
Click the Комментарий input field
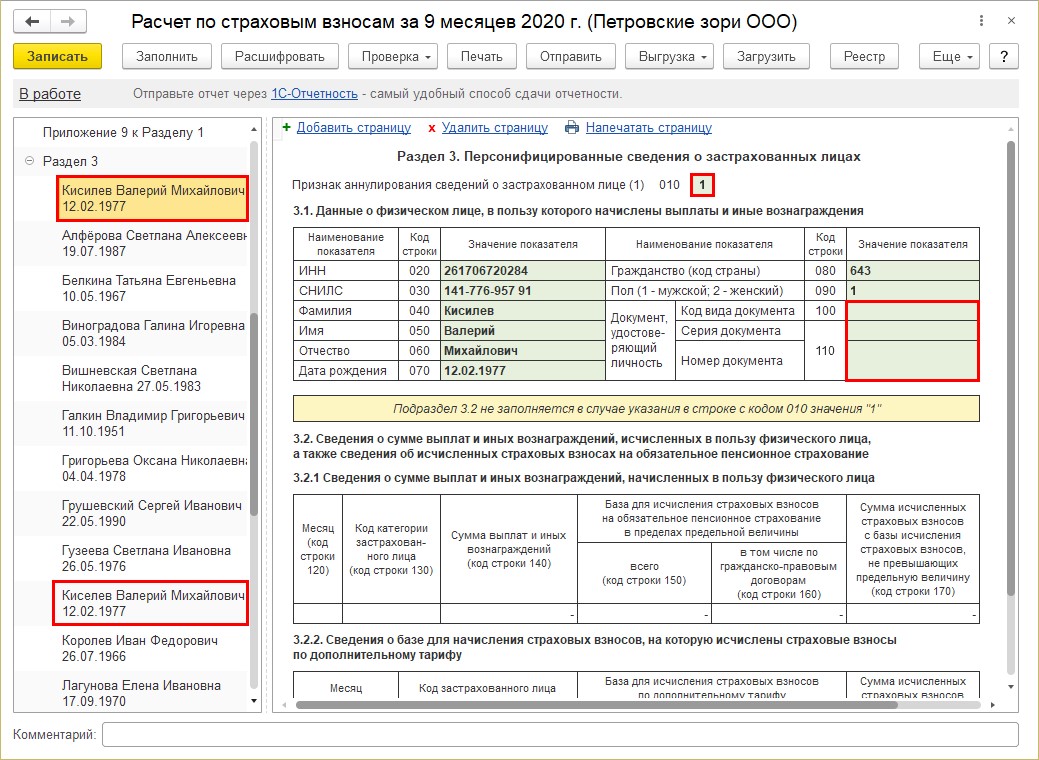click(x=560, y=734)
